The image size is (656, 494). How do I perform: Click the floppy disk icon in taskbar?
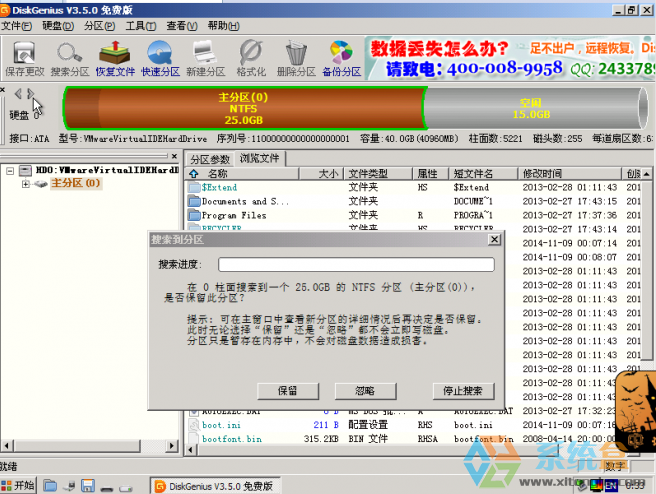click(x=88, y=486)
